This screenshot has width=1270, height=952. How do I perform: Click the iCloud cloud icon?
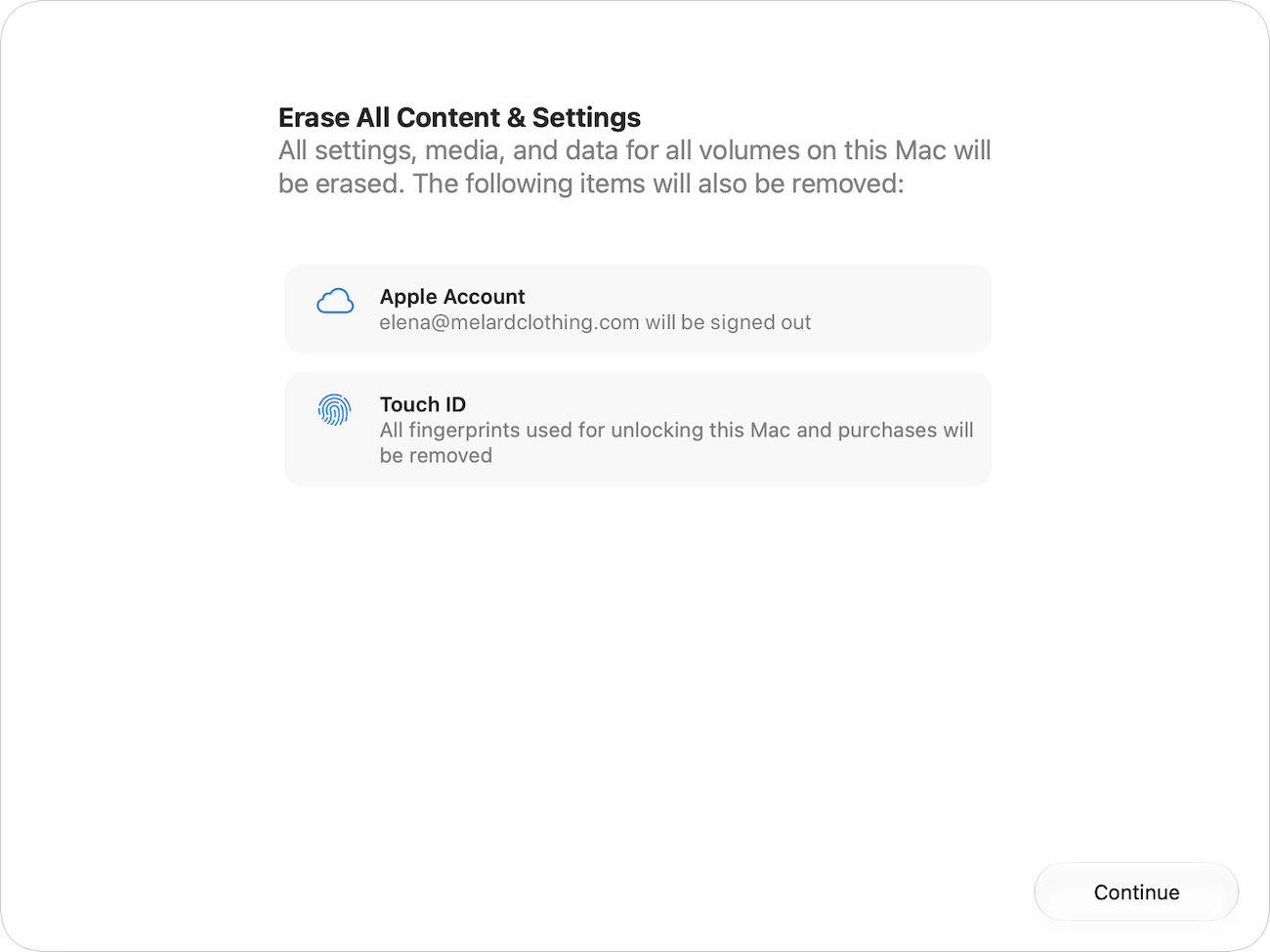tap(335, 302)
